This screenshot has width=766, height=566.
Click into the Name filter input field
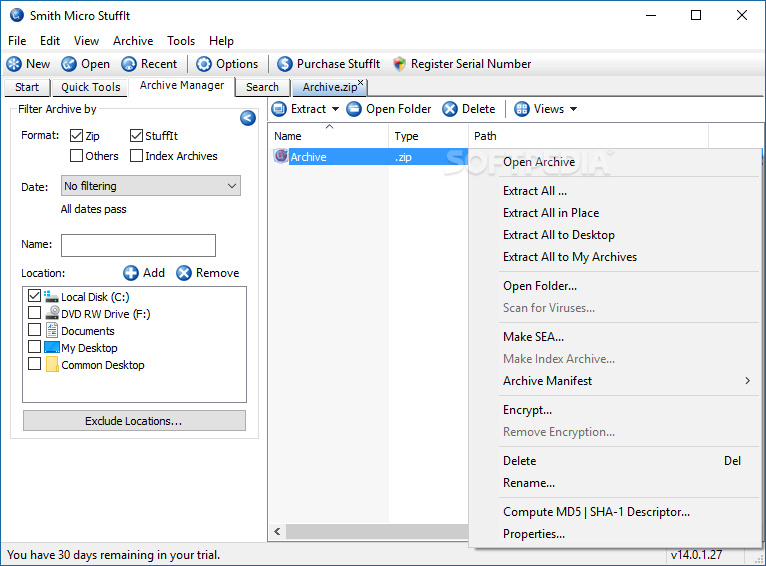click(138, 245)
